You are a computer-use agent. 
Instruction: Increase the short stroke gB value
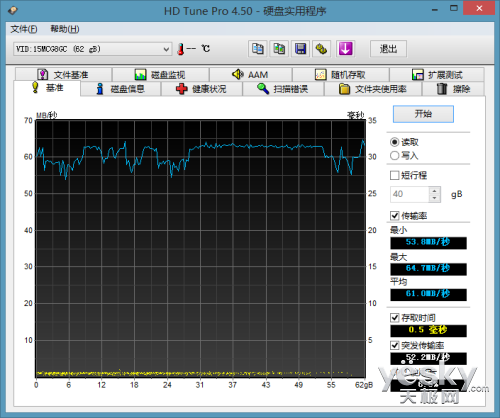click(x=435, y=191)
